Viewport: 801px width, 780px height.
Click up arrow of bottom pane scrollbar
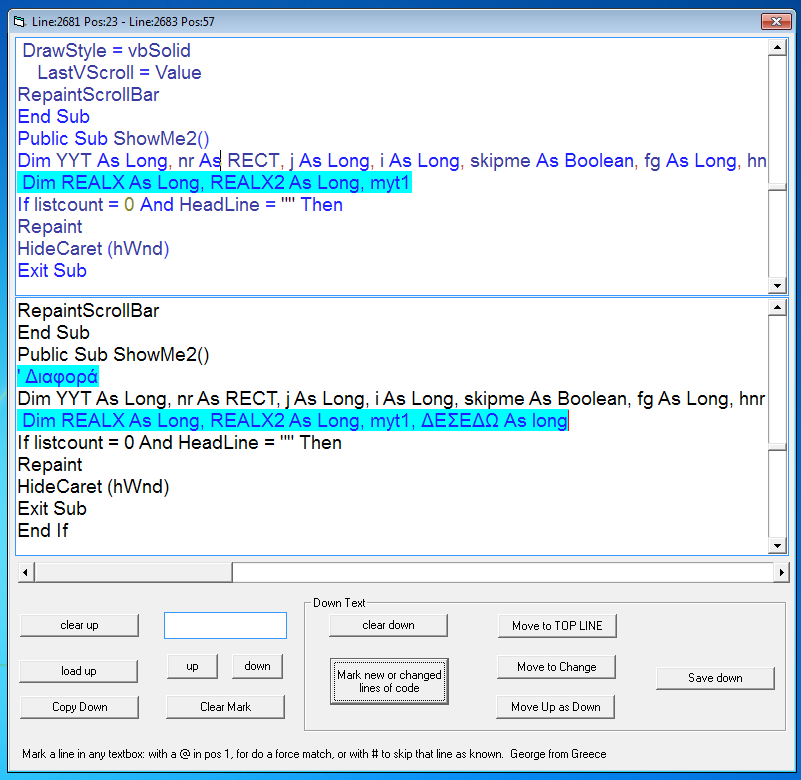777,308
